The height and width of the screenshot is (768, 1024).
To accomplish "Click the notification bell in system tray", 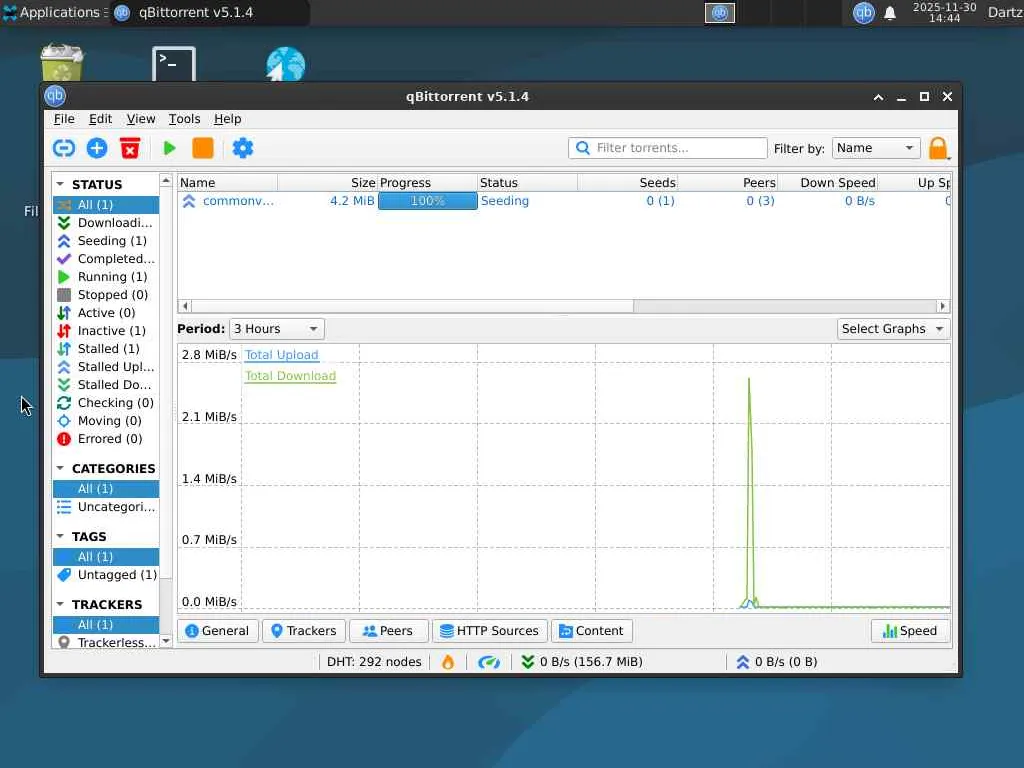I will coord(889,13).
